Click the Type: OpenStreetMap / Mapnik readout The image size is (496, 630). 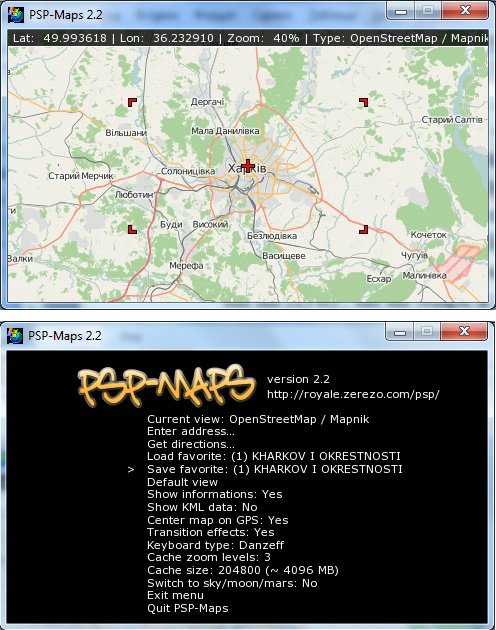tap(400, 39)
